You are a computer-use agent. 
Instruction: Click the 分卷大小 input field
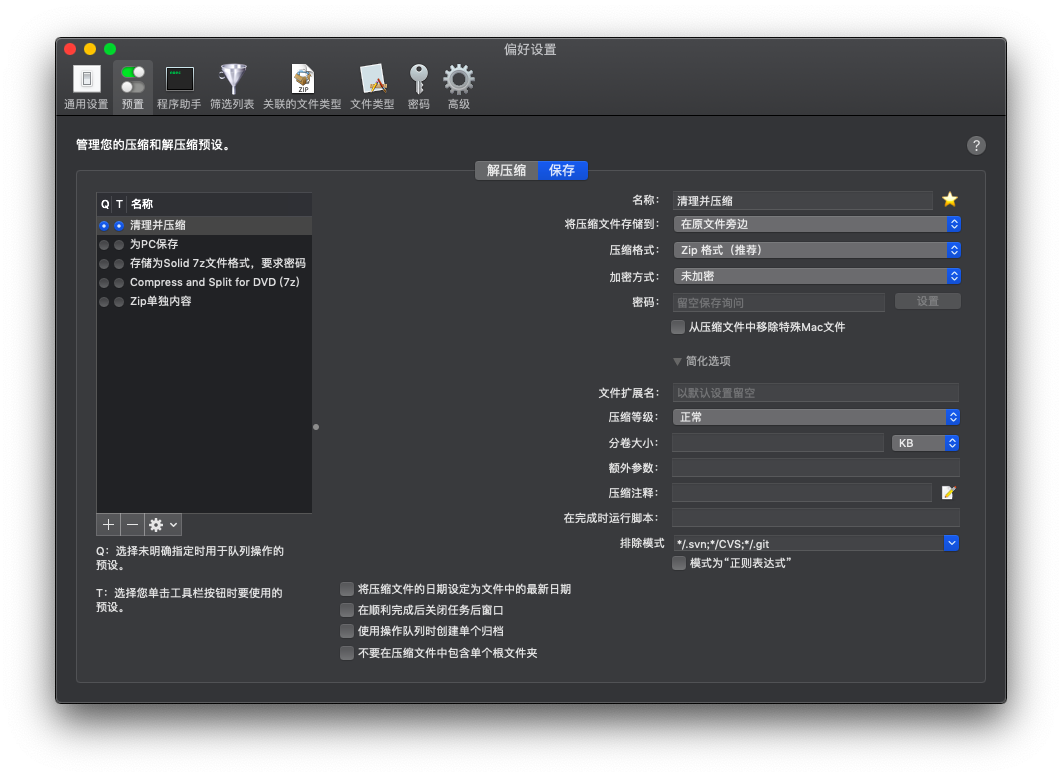pyautogui.click(x=777, y=442)
